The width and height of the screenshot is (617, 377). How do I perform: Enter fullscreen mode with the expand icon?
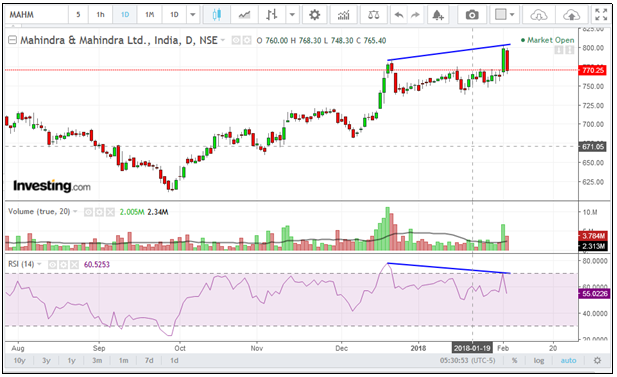(601, 15)
